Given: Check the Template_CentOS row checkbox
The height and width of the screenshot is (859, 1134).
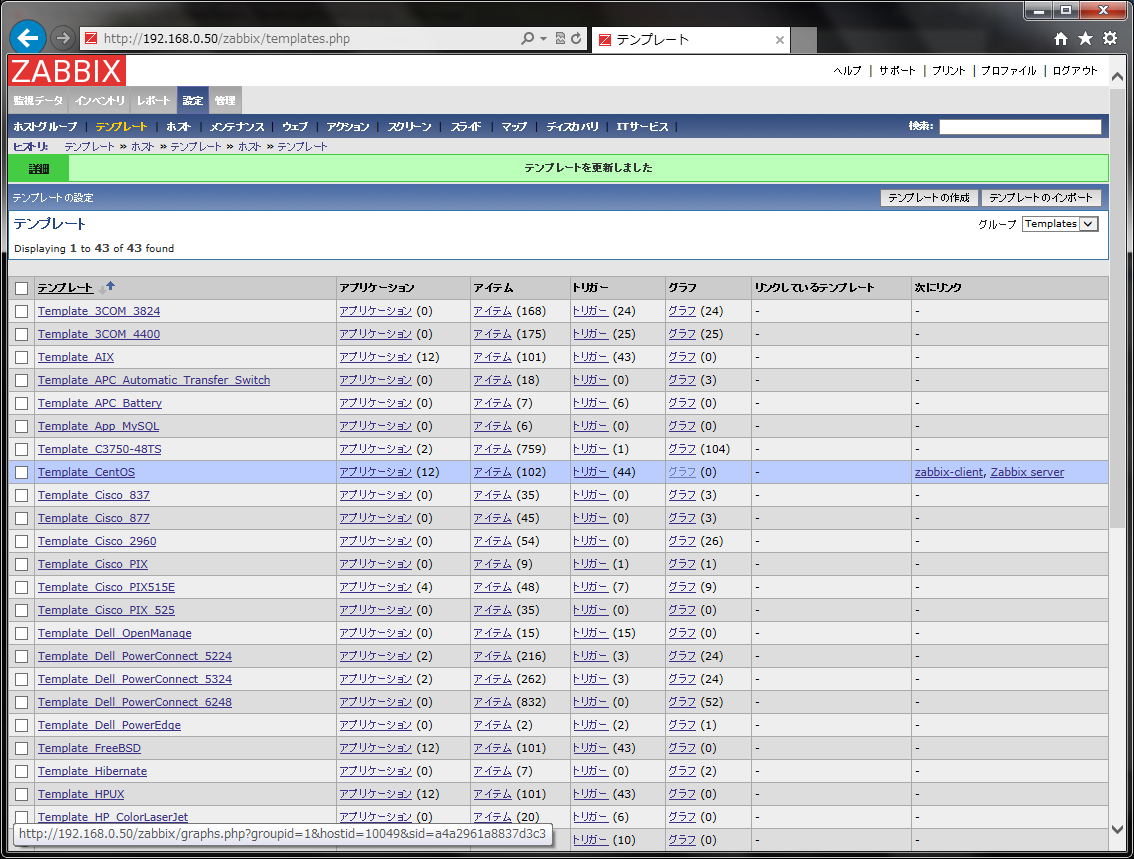Looking at the screenshot, I should click(21, 472).
